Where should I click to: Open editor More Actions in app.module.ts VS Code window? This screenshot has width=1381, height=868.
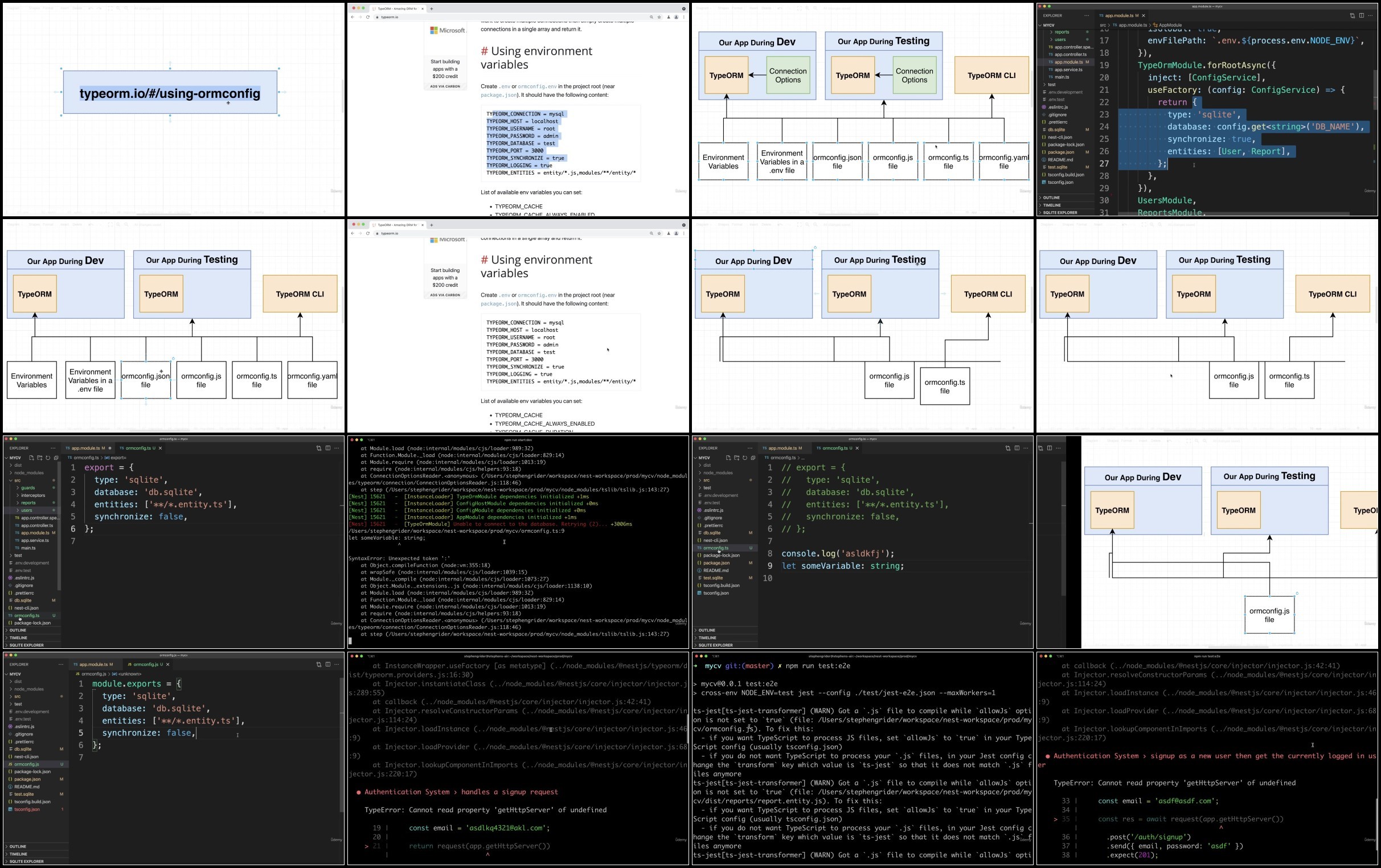[x=1371, y=15]
